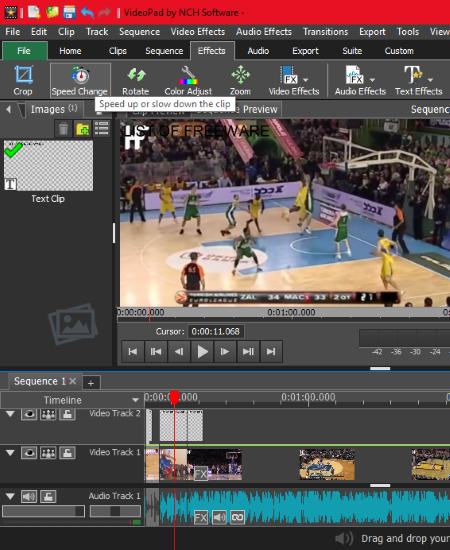Expand Text Effects dropdown arrow

tap(430, 80)
